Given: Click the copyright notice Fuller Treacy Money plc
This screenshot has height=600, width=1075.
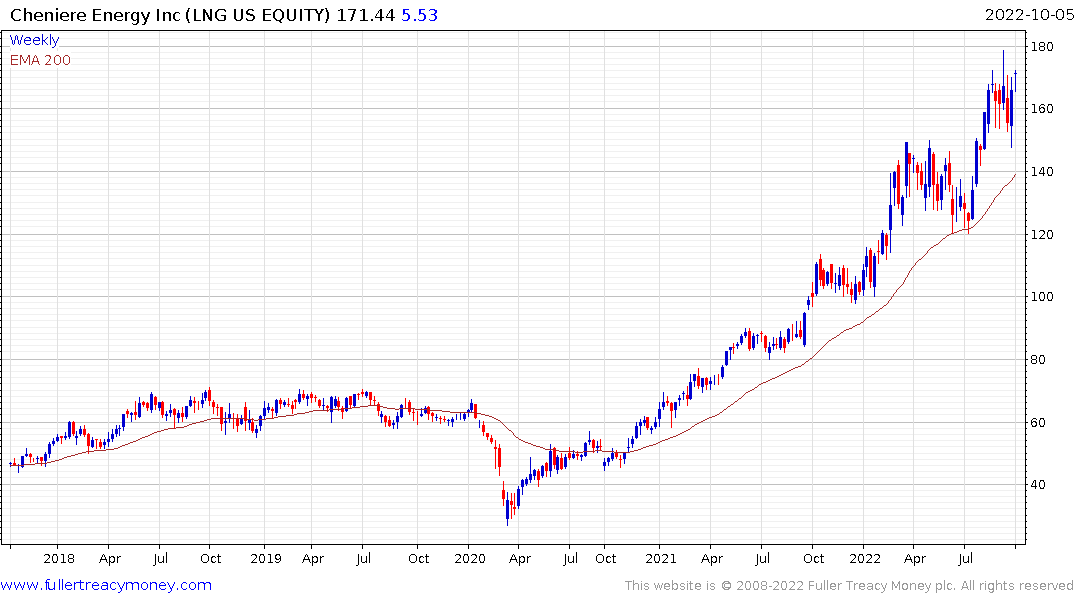Looking at the screenshot, I should 849,586.
